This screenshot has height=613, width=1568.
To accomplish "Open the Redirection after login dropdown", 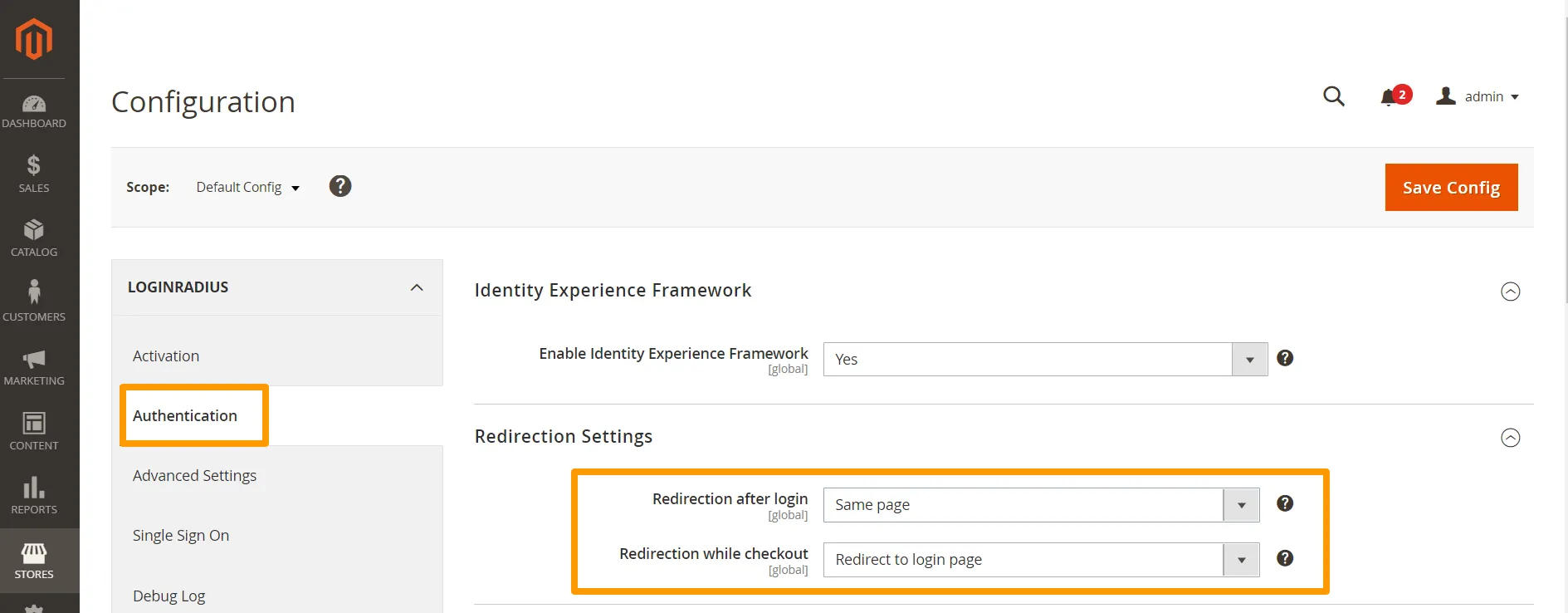I will coord(1041,505).
